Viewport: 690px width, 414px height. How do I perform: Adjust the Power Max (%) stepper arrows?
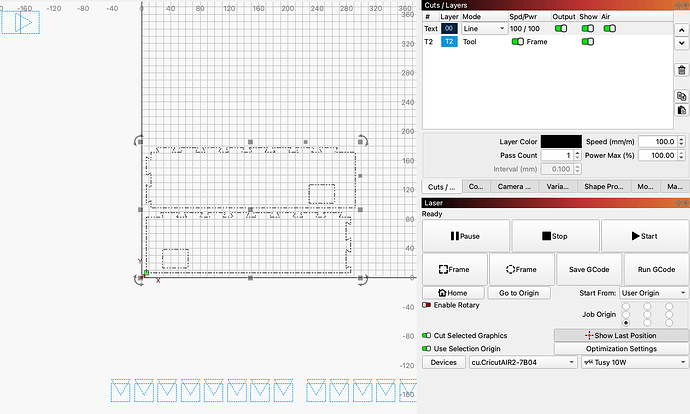[x=681, y=155]
